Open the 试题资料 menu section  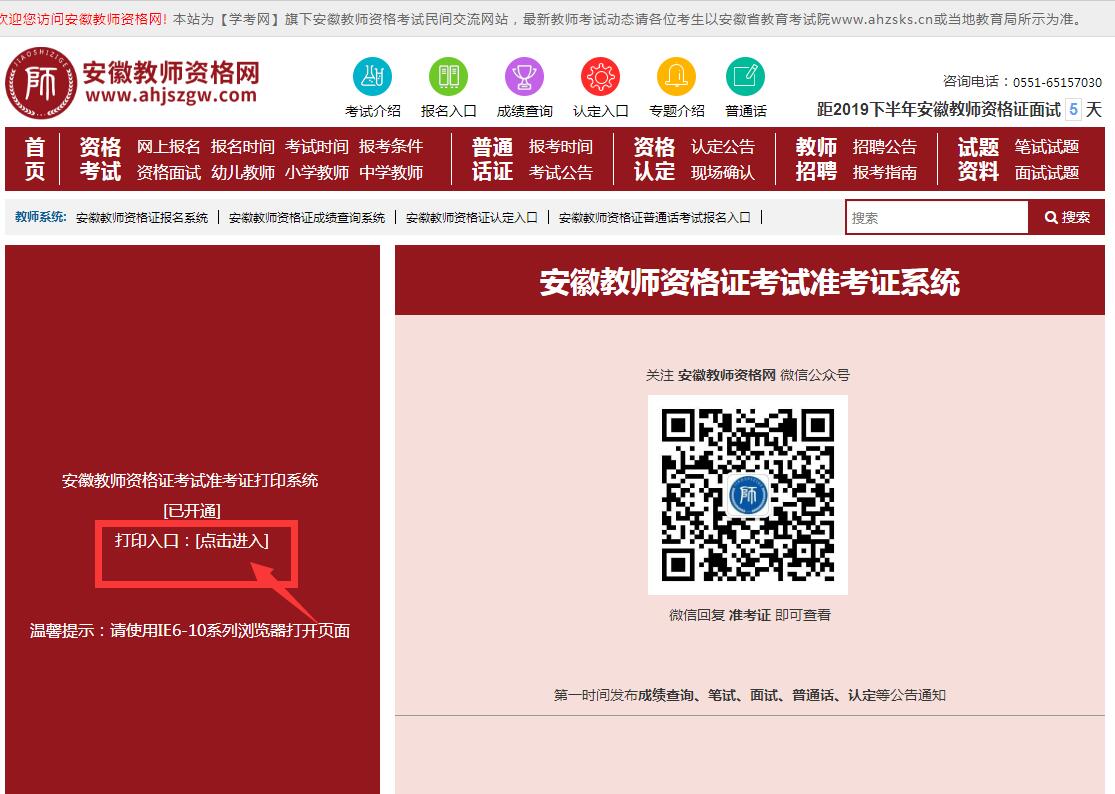(978, 159)
